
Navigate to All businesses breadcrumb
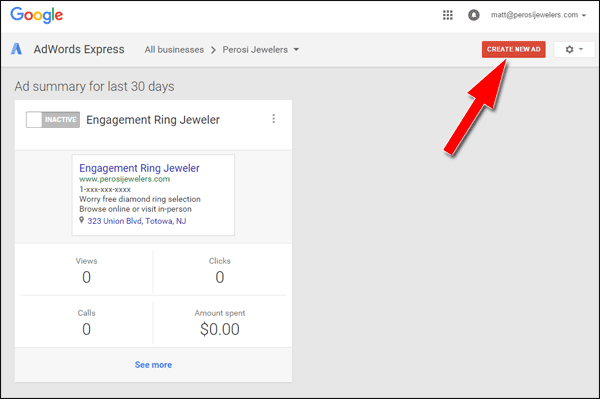coord(174,50)
